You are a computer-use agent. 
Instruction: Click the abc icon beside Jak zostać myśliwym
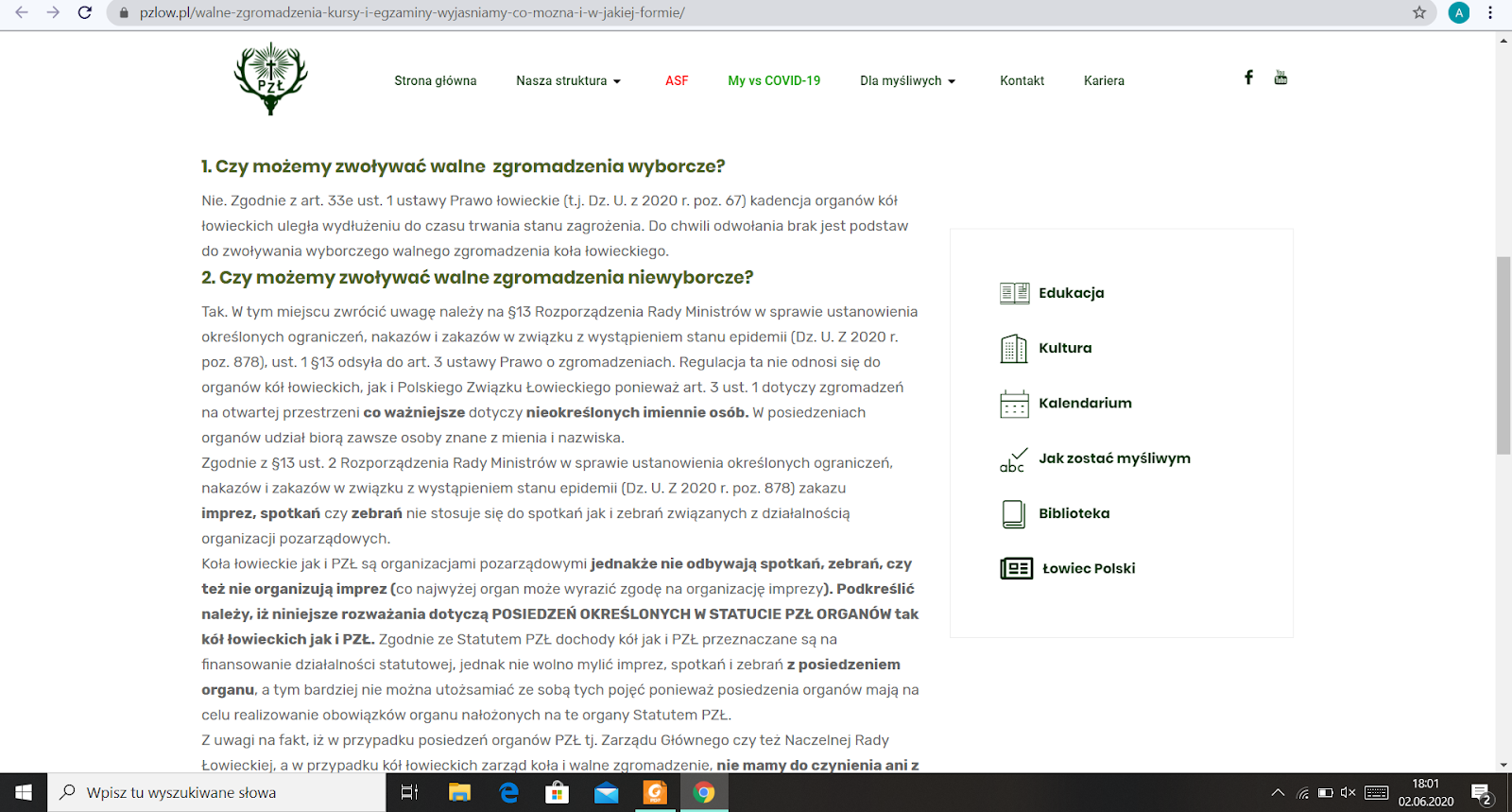coord(1014,459)
